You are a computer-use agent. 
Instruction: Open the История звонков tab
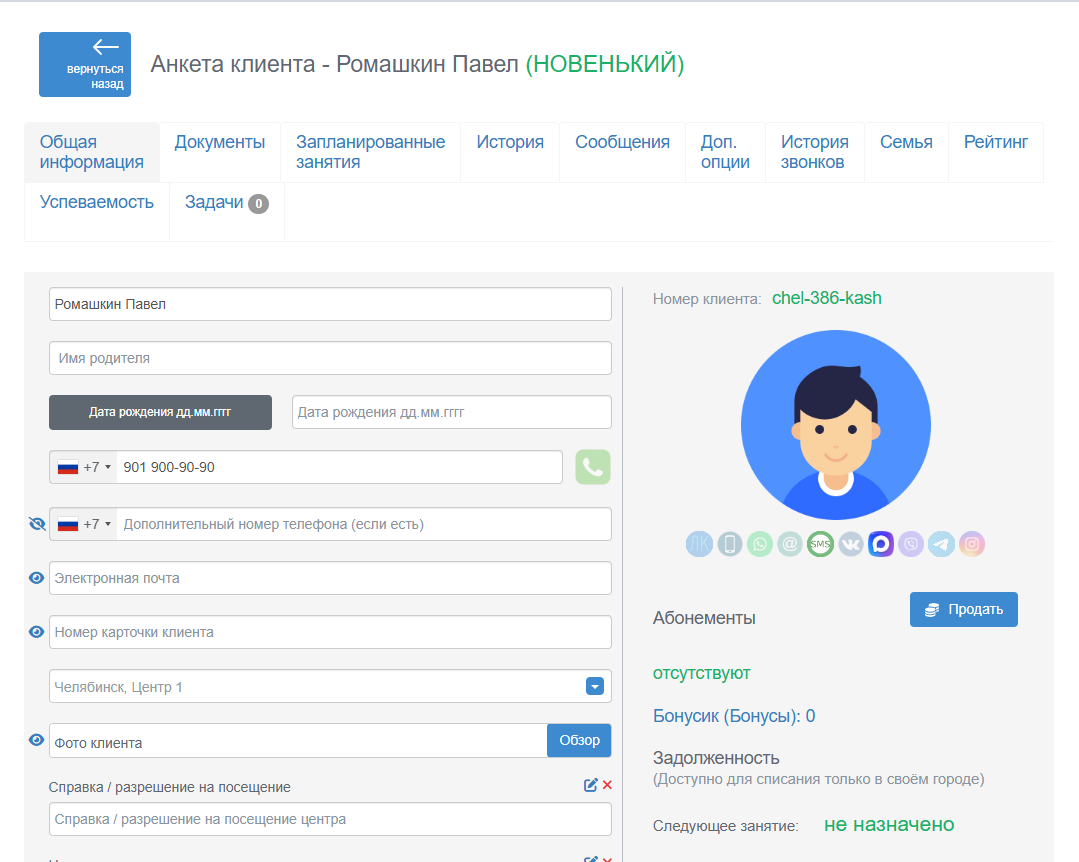coord(814,152)
